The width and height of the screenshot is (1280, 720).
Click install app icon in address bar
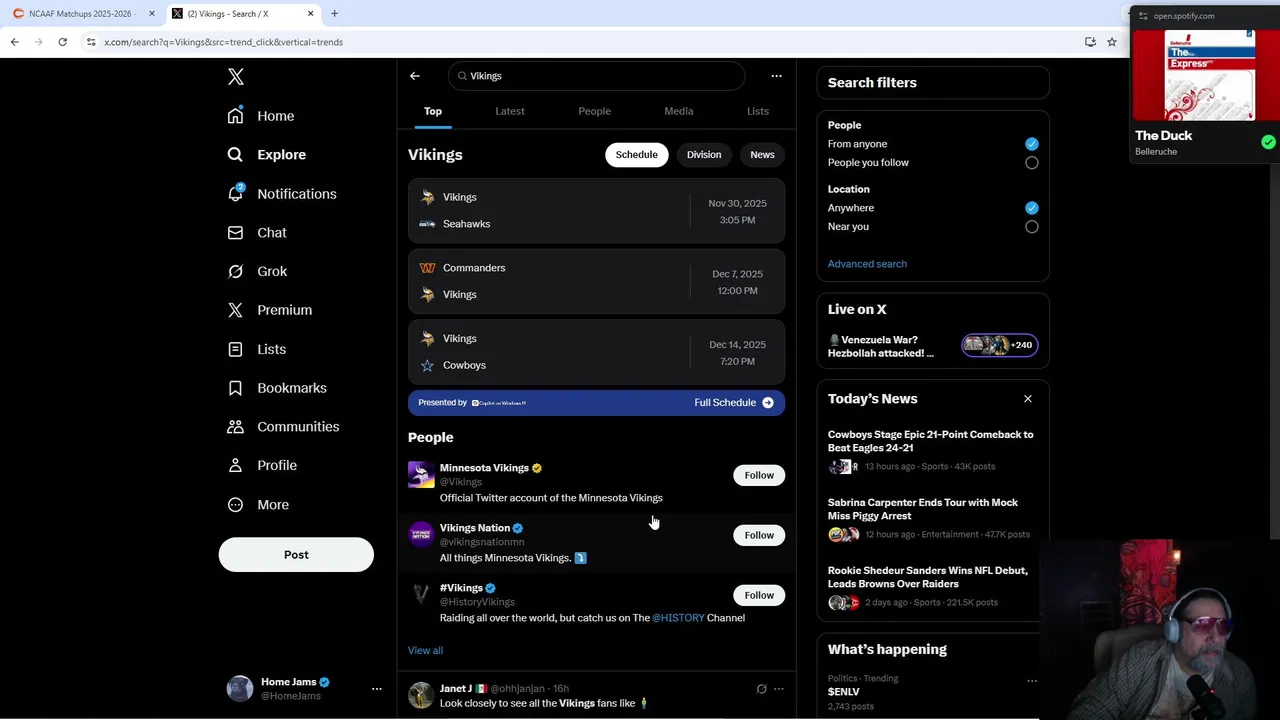click(1090, 42)
